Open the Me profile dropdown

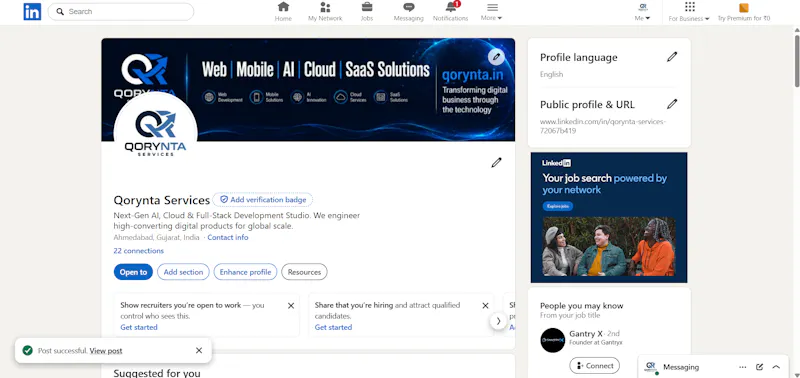[642, 12]
